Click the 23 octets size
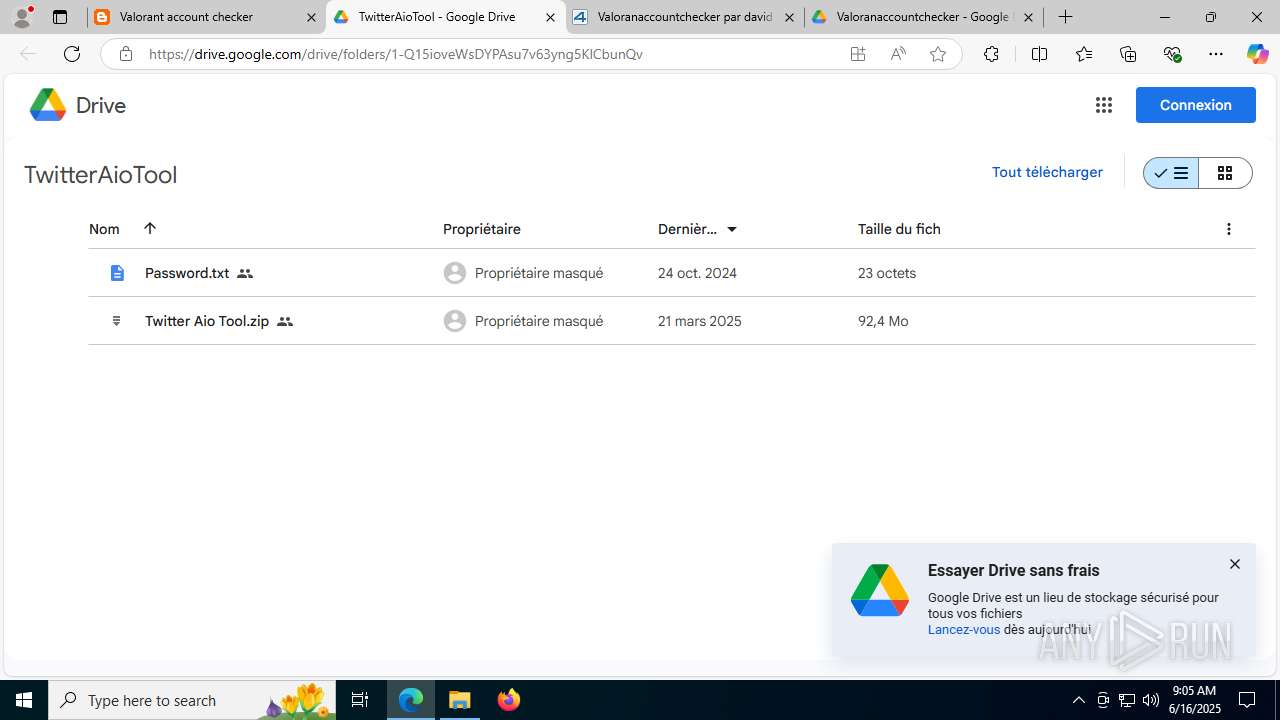Screen dimensions: 1280x720 coord(887,273)
